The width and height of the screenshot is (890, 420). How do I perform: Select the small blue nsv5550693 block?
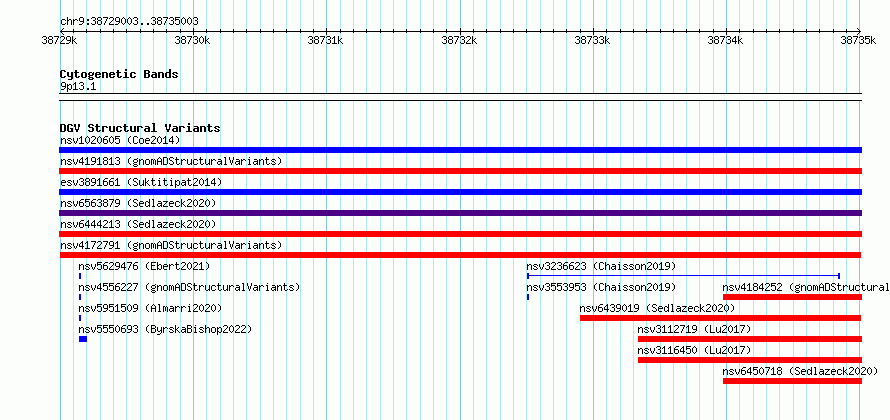83,339
